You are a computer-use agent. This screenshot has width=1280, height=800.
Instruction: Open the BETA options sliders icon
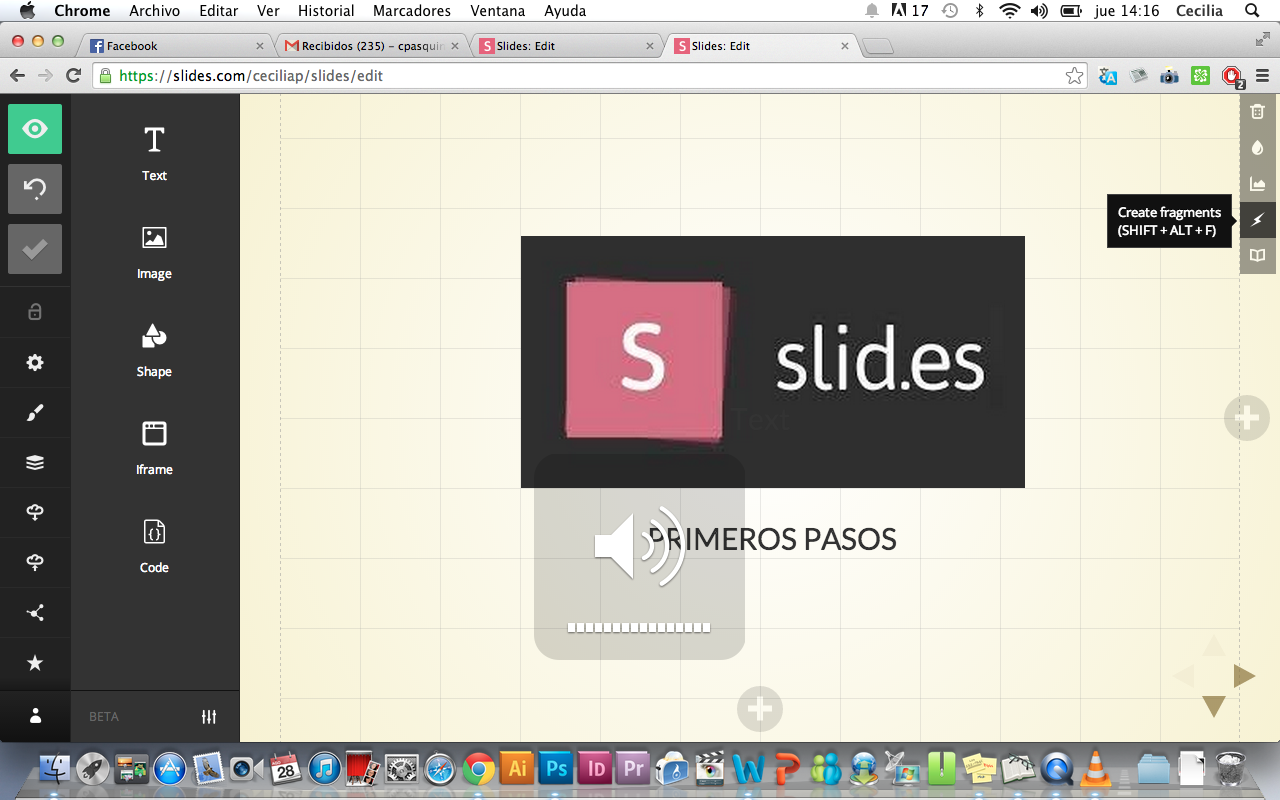pyautogui.click(x=209, y=716)
